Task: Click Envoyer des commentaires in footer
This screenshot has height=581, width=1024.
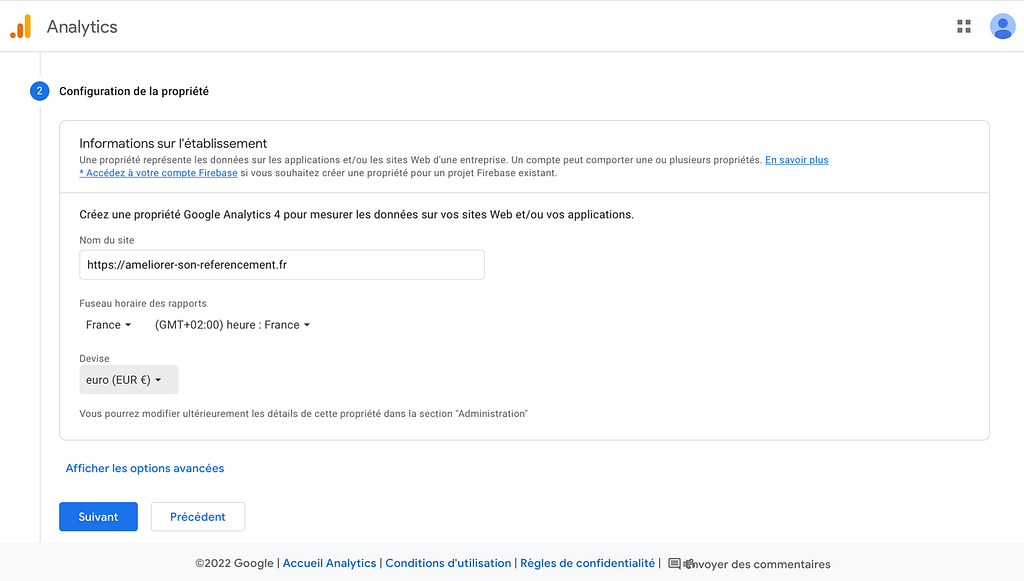Action: click(x=758, y=564)
